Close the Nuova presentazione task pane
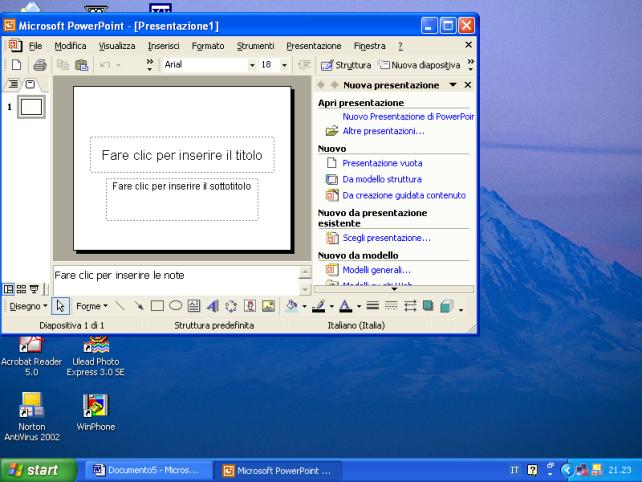This screenshot has height=482, width=642. pos(468,85)
